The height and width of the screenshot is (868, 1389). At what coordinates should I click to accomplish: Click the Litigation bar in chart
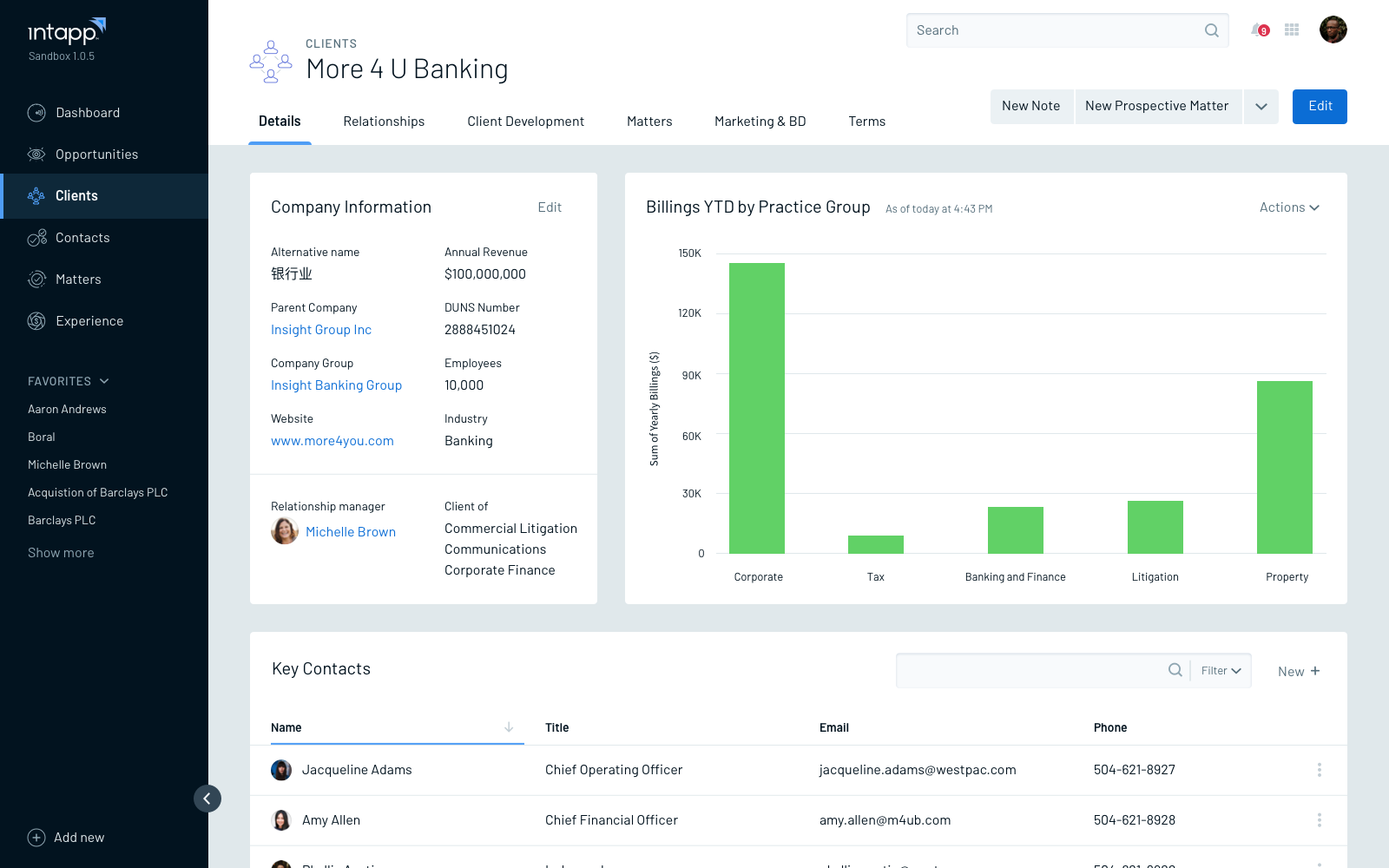click(1155, 527)
